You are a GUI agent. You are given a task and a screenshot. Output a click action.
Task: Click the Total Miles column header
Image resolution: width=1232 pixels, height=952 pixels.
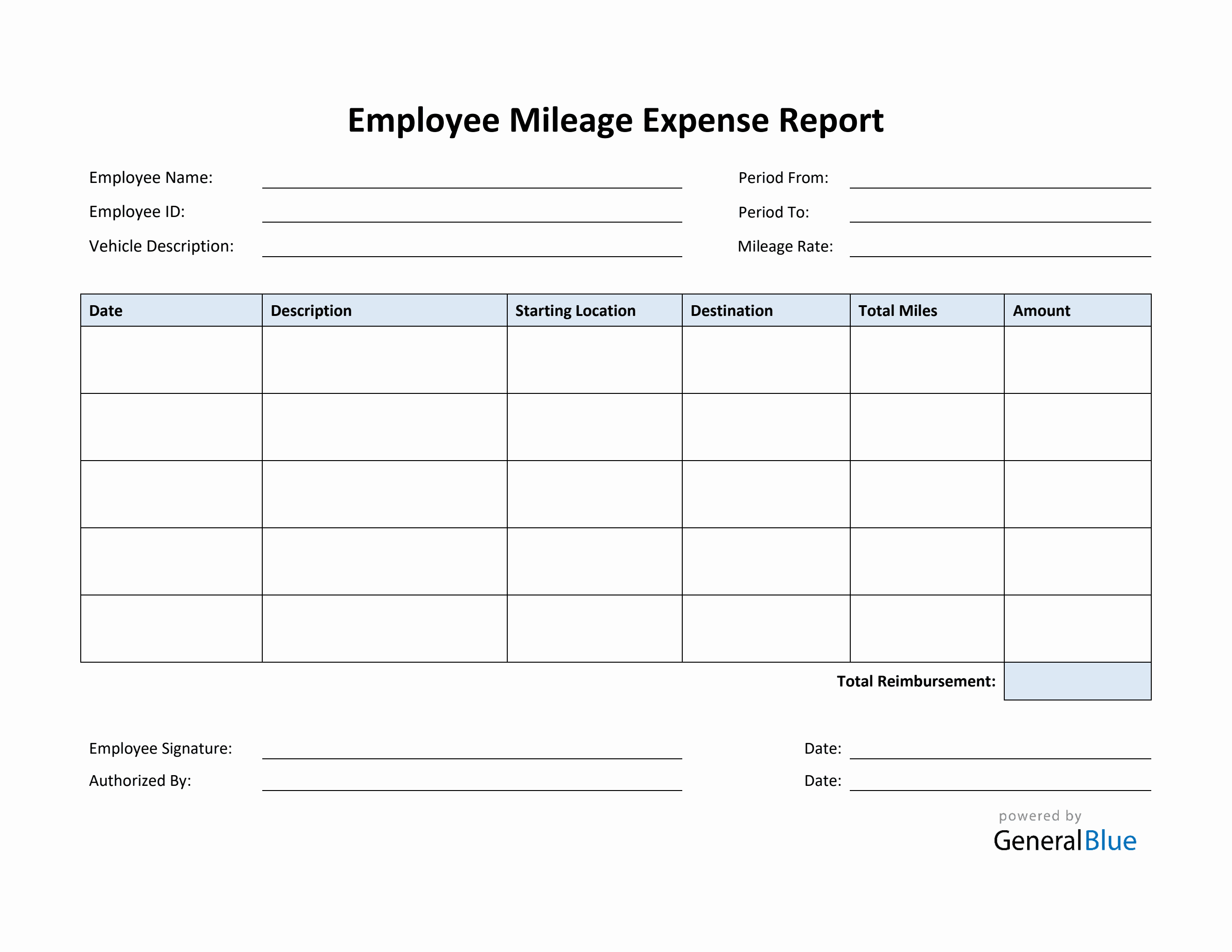click(897, 311)
